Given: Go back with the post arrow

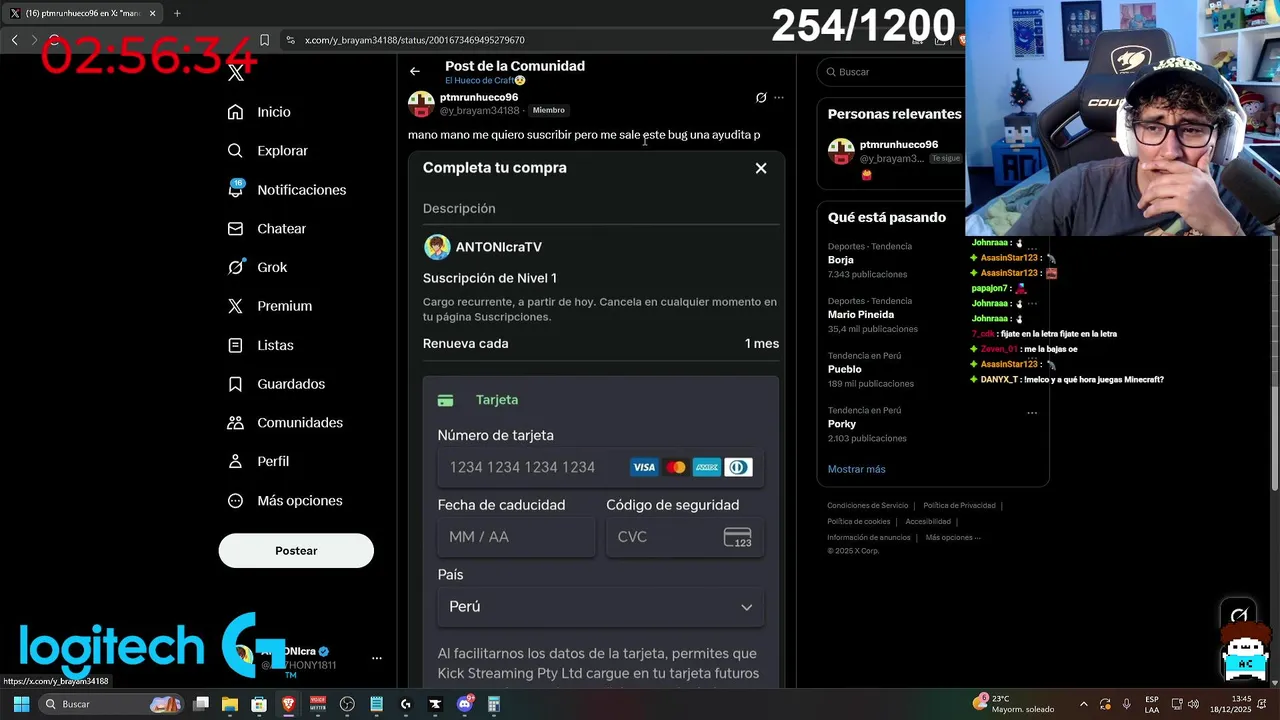Looking at the screenshot, I should [x=415, y=71].
